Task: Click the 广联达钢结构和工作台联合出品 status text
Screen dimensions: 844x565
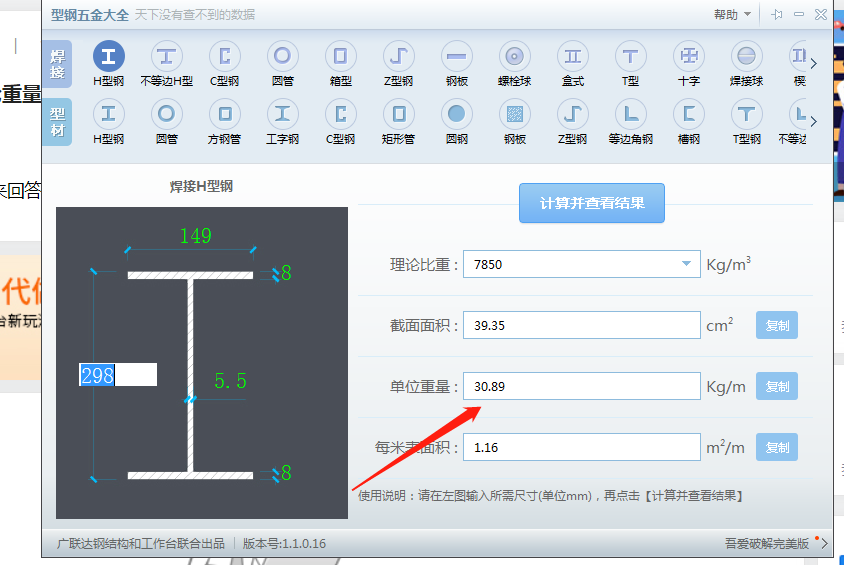Action: [x=140, y=543]
